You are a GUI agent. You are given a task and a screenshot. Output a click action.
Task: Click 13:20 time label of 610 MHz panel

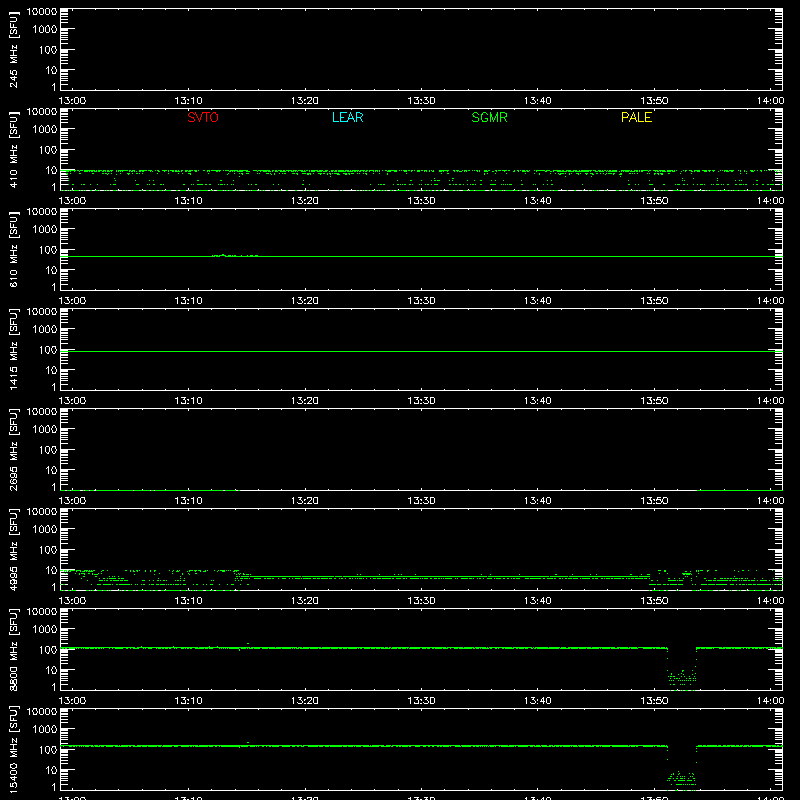point(305,301)
